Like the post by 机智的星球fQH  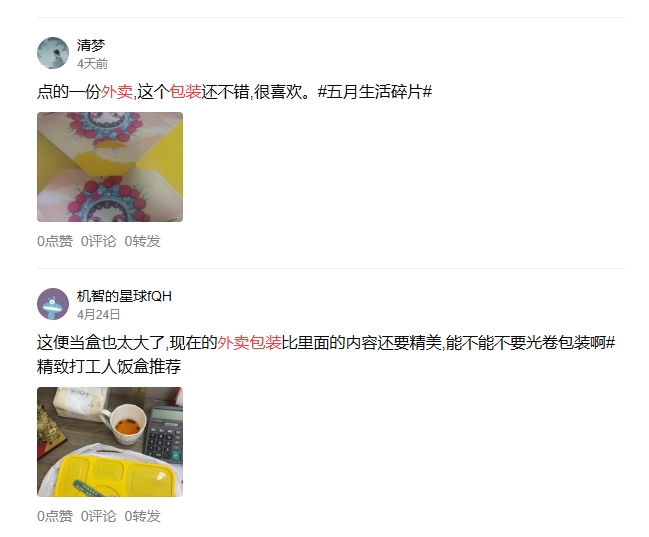pyautogui.click(x=55, y=516)
